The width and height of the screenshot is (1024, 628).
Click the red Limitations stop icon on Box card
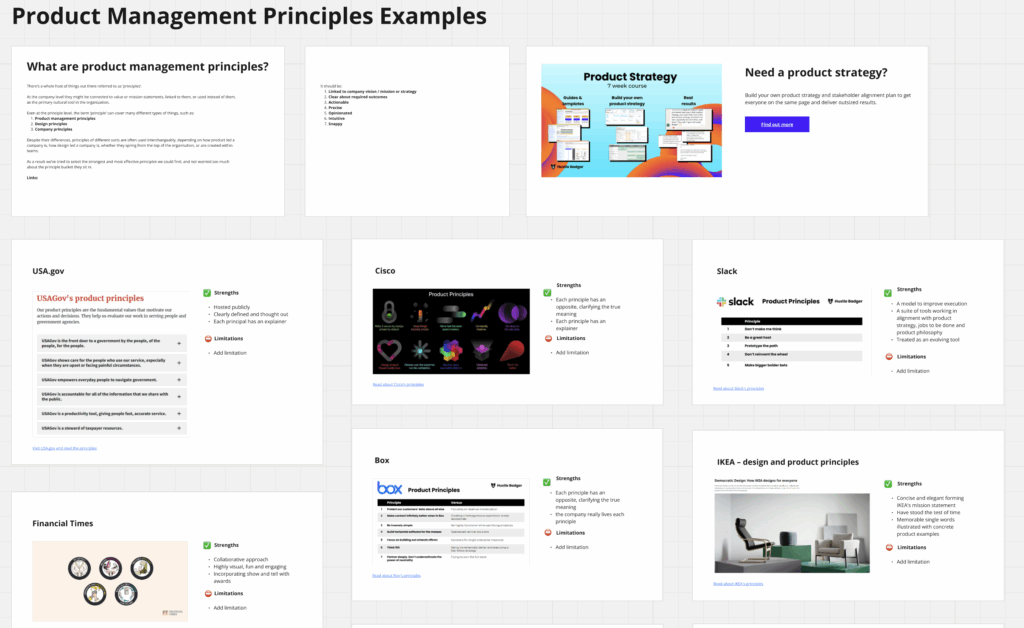(548, 533)
